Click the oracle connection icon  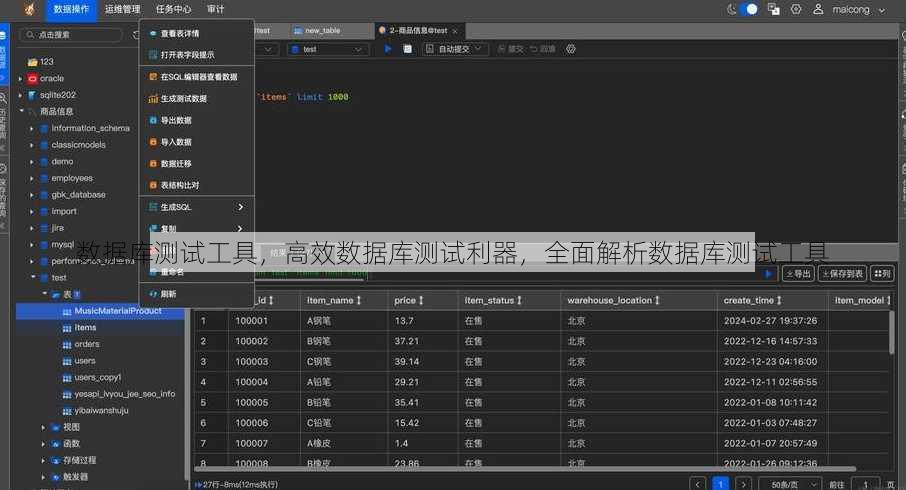point(32,78)
